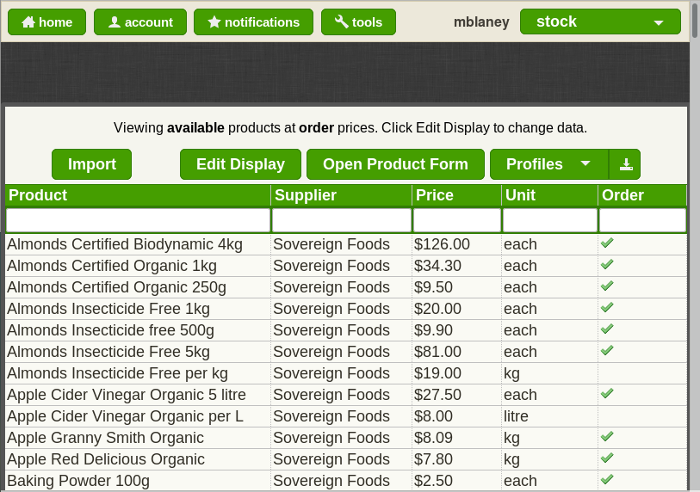The image size is (700, 492).
Task: Toggle order checkmark for Almonds Certified Organic 250g
Action: coord(607,286)
